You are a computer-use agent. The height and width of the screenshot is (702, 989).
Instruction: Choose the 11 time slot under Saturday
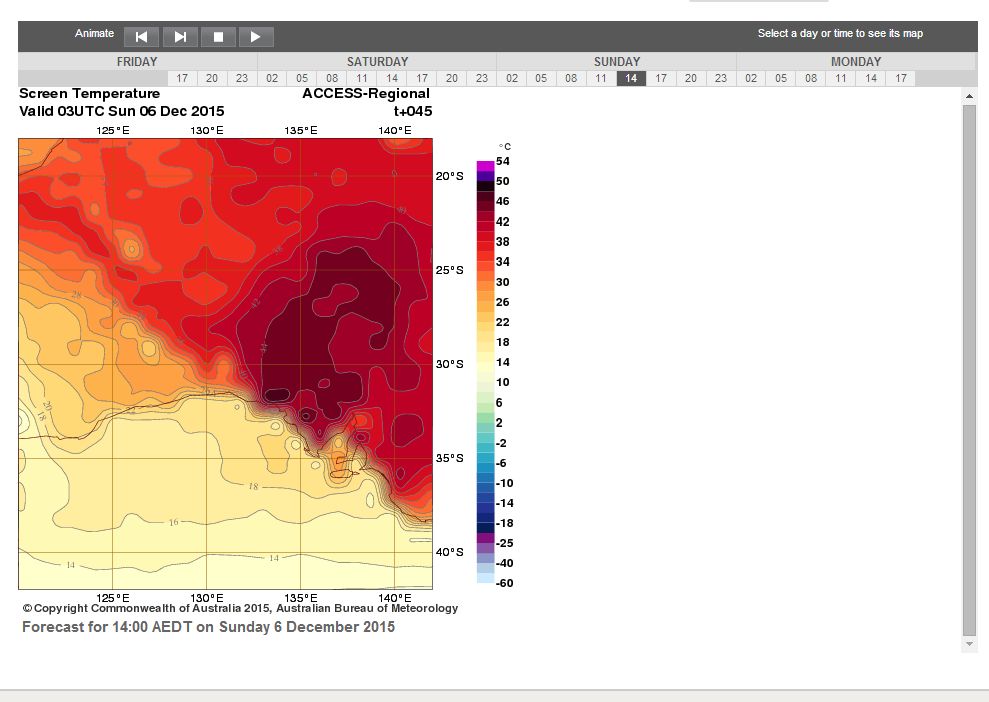pyautogui.click(x=362, y=78)
